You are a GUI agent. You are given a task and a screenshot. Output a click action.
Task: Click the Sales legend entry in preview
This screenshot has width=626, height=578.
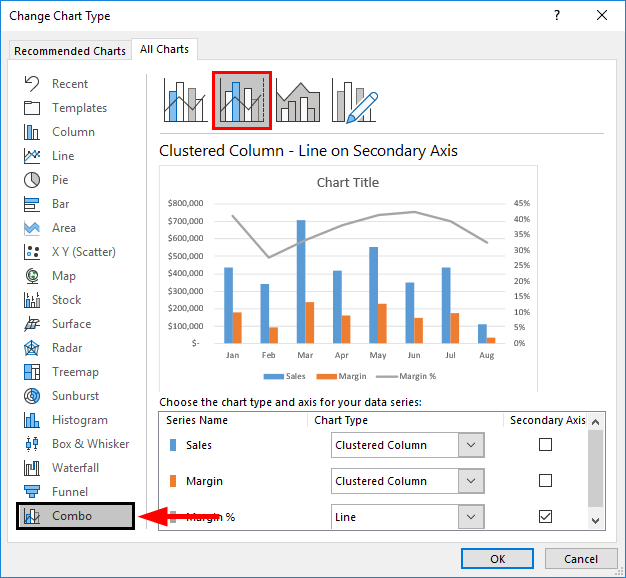[x=284, y=376]
